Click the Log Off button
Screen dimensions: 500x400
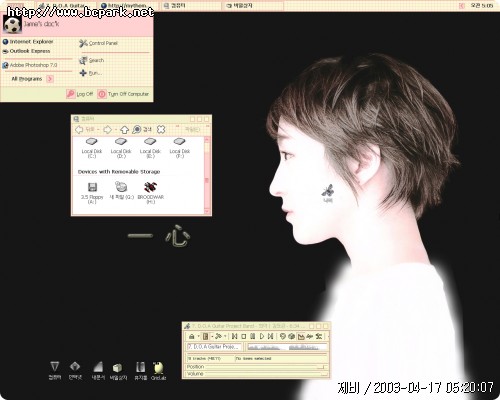click(80, 94)
